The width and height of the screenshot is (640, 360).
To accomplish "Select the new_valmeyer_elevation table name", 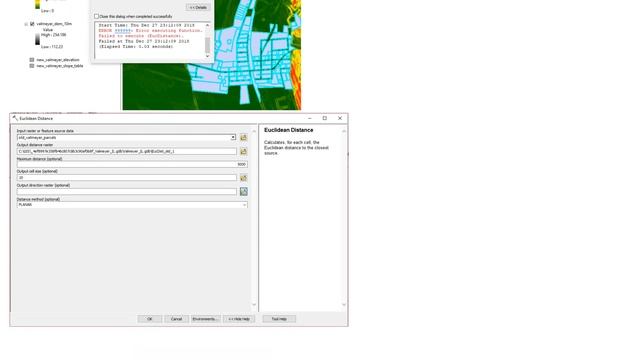I will click(58, 60).
